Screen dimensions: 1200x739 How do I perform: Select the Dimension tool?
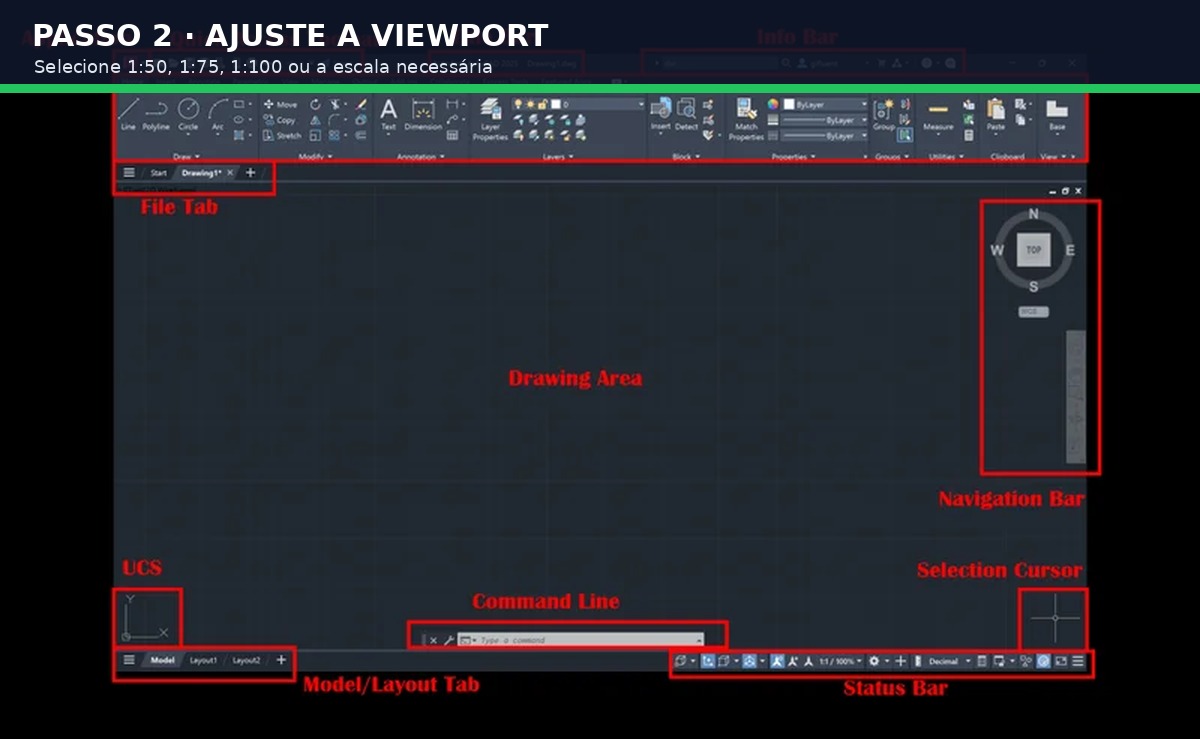(424, 114)
